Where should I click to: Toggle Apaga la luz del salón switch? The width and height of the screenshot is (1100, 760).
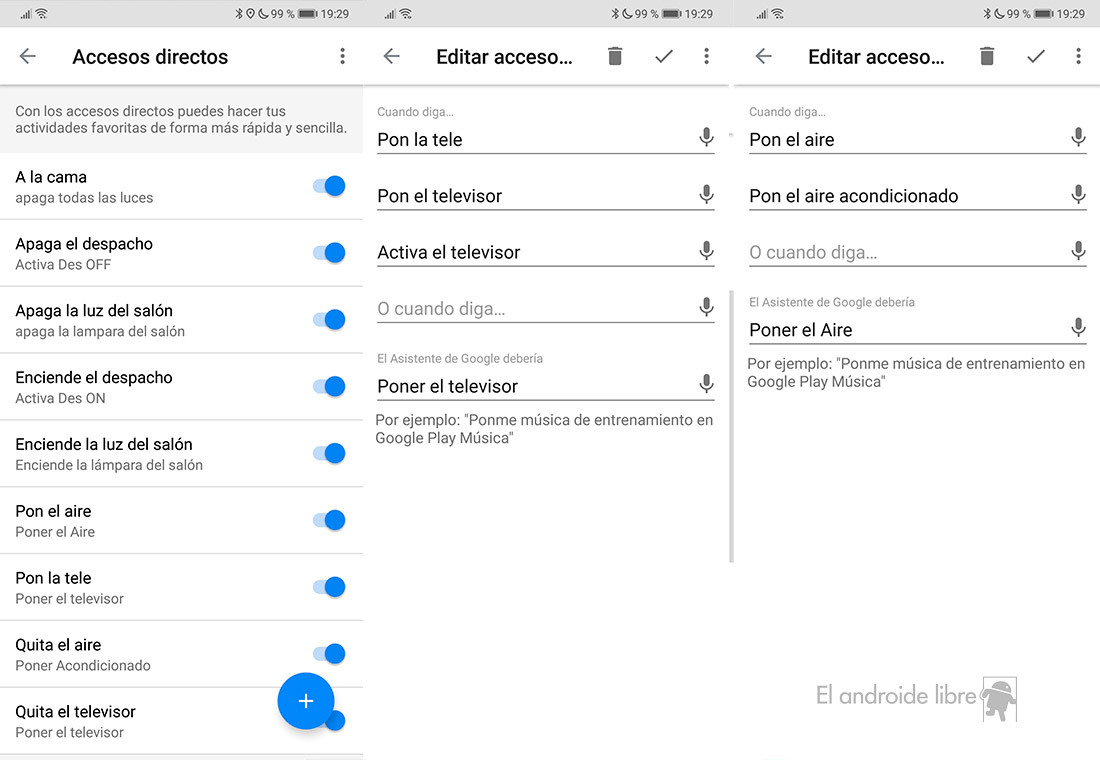point(329,319)
